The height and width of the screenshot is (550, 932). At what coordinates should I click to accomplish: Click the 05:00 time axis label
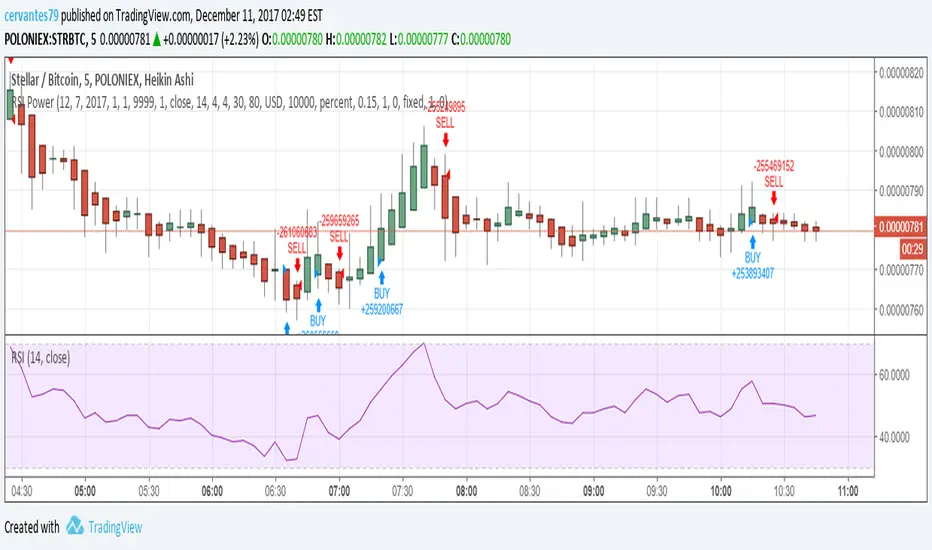(x=85, y=491)
